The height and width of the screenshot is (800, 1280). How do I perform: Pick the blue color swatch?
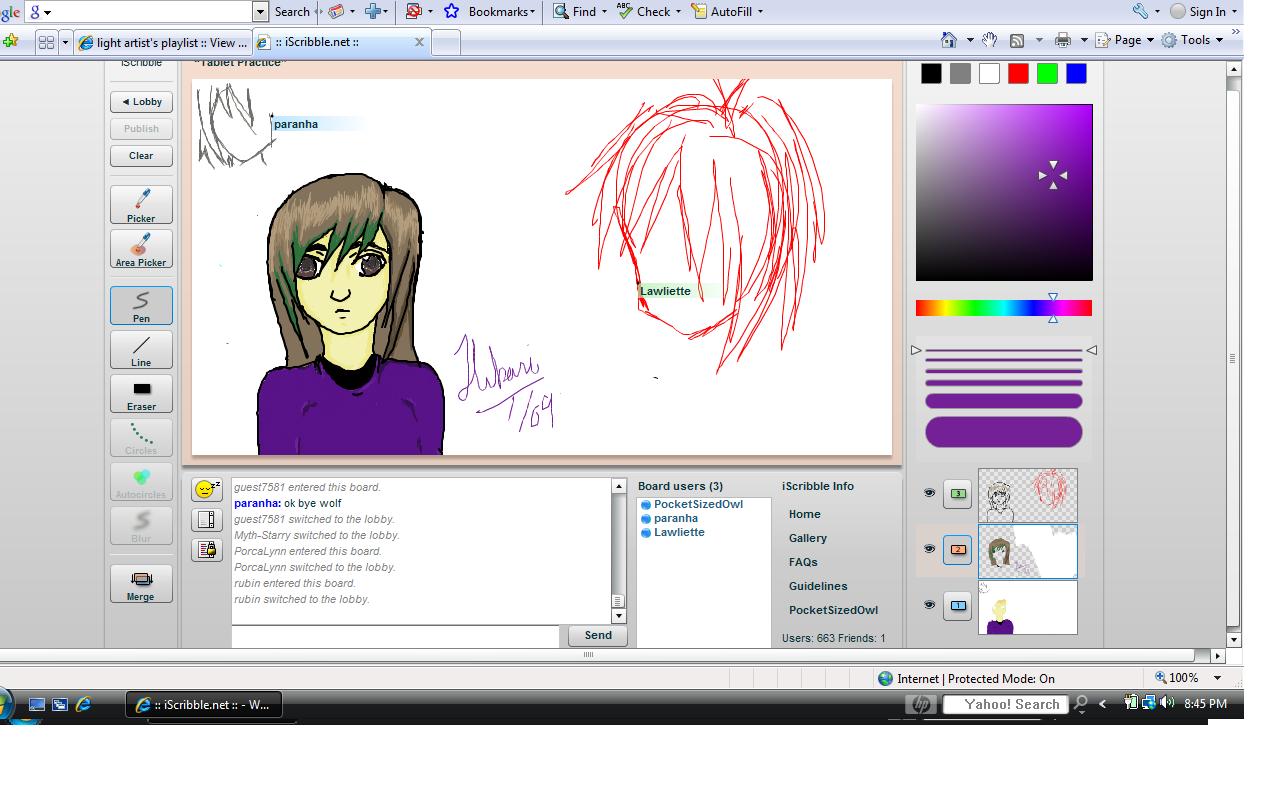[1076, 73]
